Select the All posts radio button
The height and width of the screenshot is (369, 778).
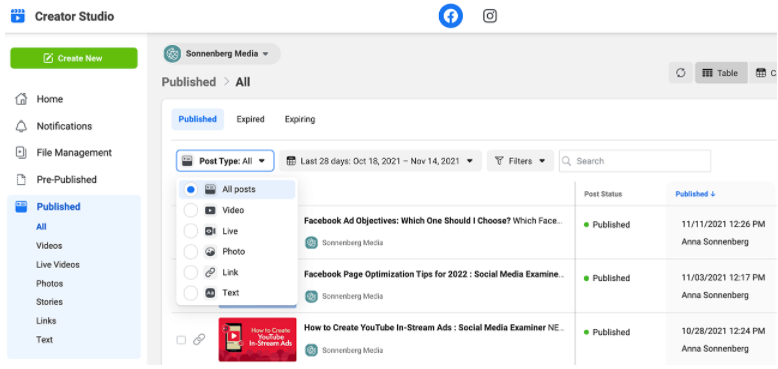pyautogui.click(x=191, y=189)
